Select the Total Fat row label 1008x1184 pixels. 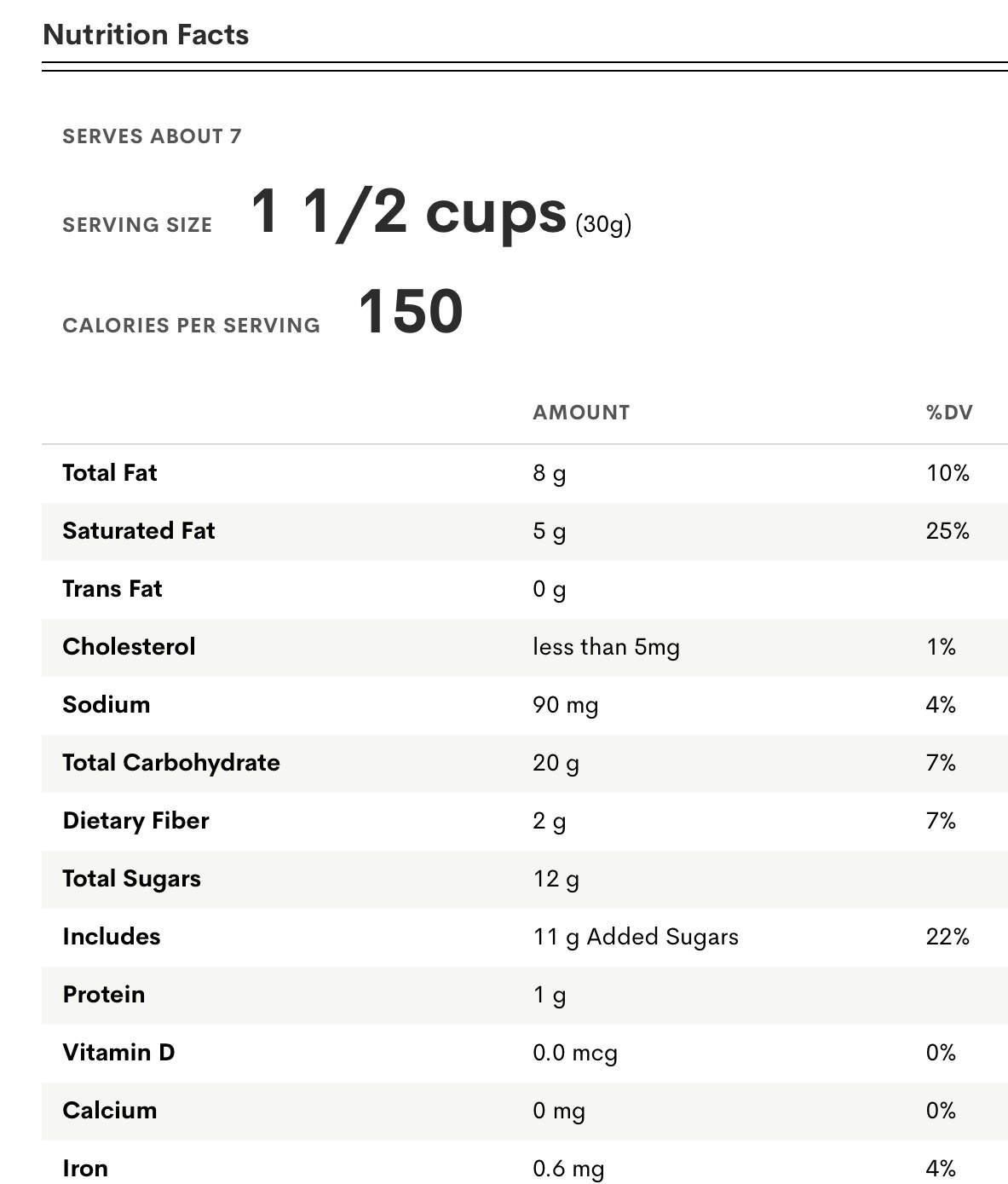click(110, 473)
